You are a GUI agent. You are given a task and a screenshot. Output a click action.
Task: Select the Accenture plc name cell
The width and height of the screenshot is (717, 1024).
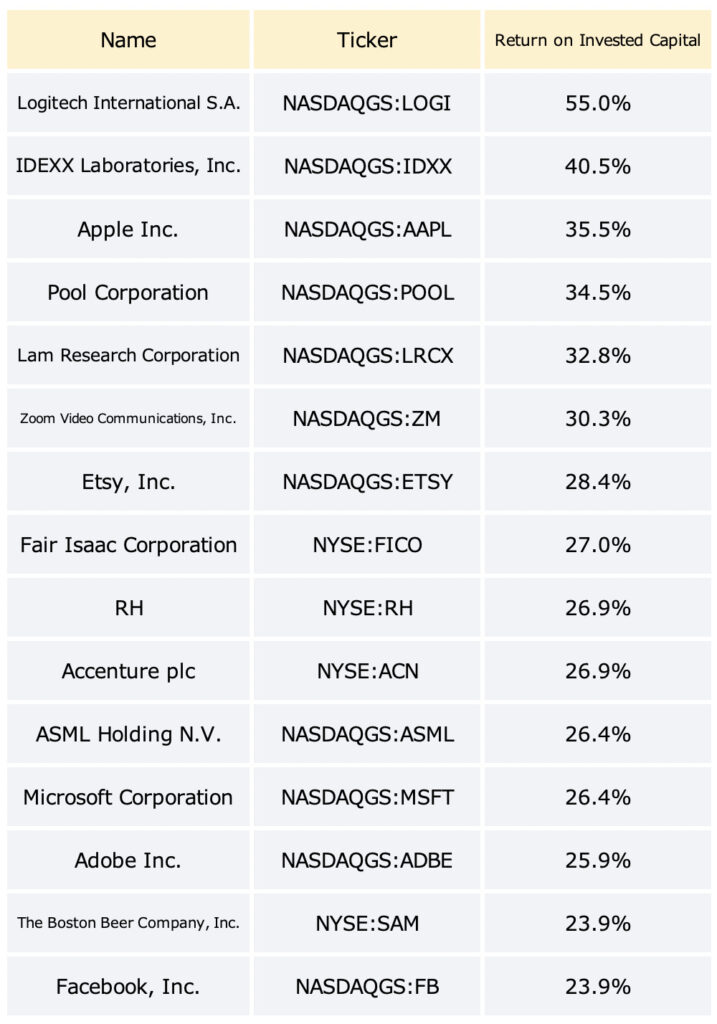(x=128, y=671)
